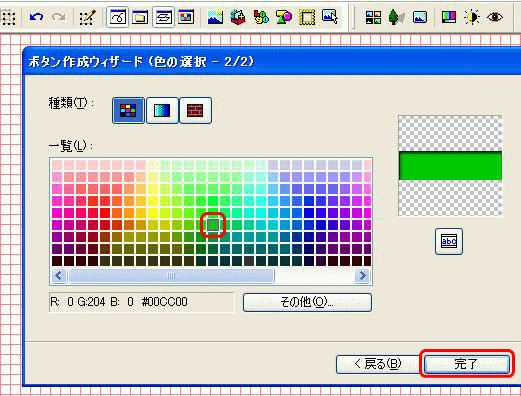The height and width of the screenshot is (396, 521).
Task: Go back with 戻る(B) button
Action: pyautogui.click(x=378, y=364)
